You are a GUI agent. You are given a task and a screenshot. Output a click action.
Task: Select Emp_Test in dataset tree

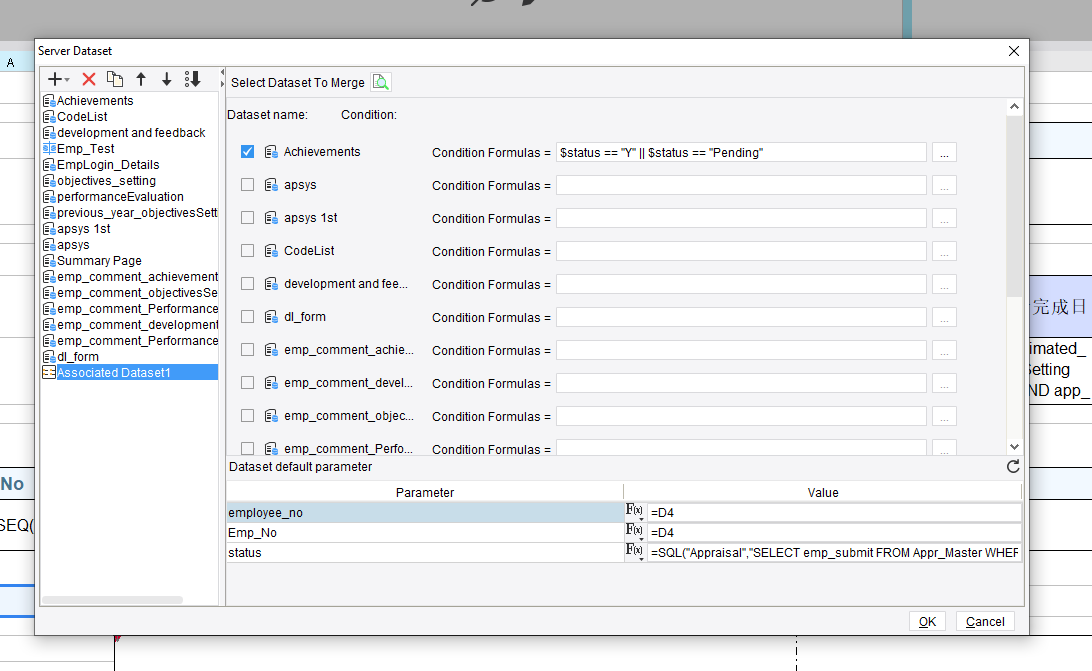[x=79, y=148]
